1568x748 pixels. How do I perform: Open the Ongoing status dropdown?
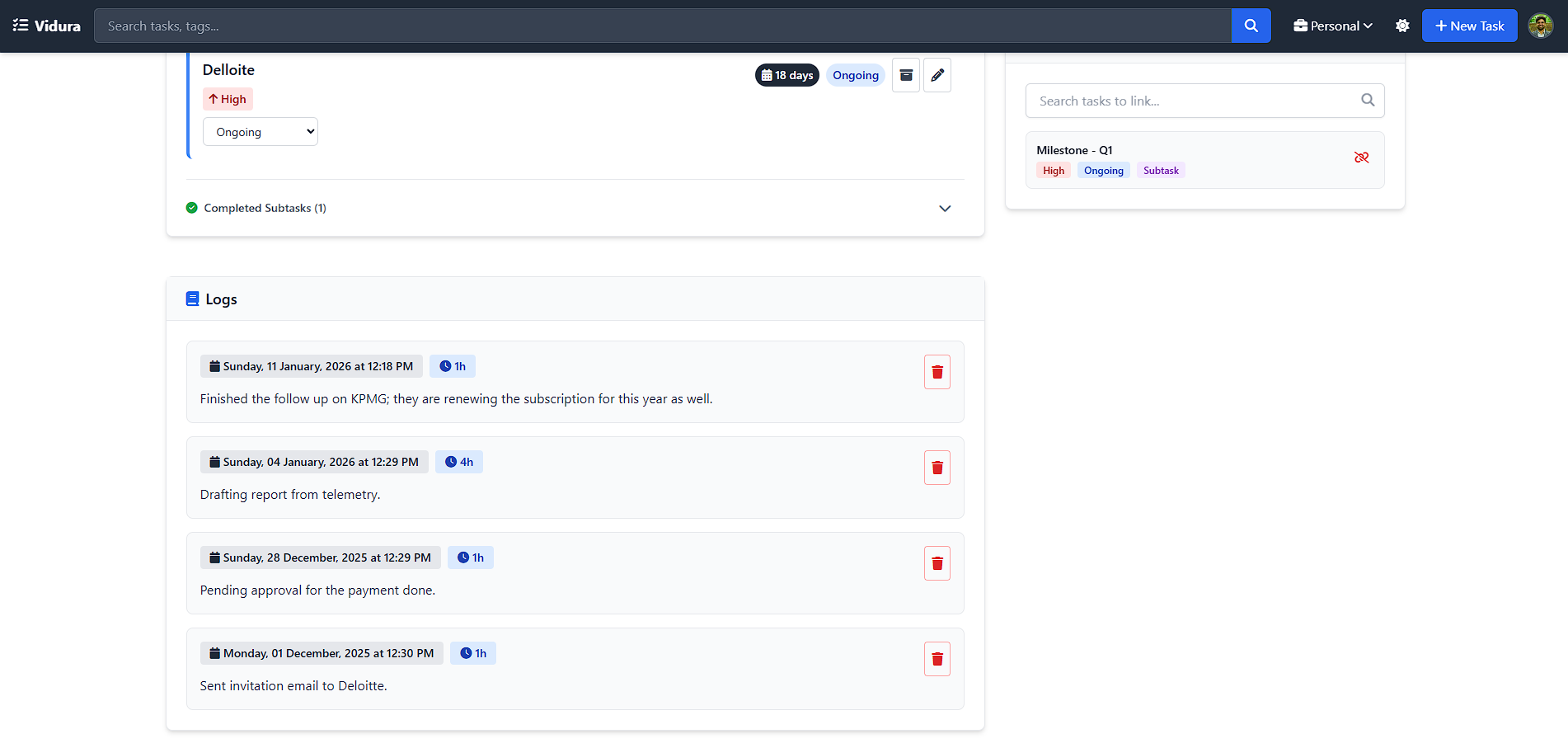pos(260,131)
